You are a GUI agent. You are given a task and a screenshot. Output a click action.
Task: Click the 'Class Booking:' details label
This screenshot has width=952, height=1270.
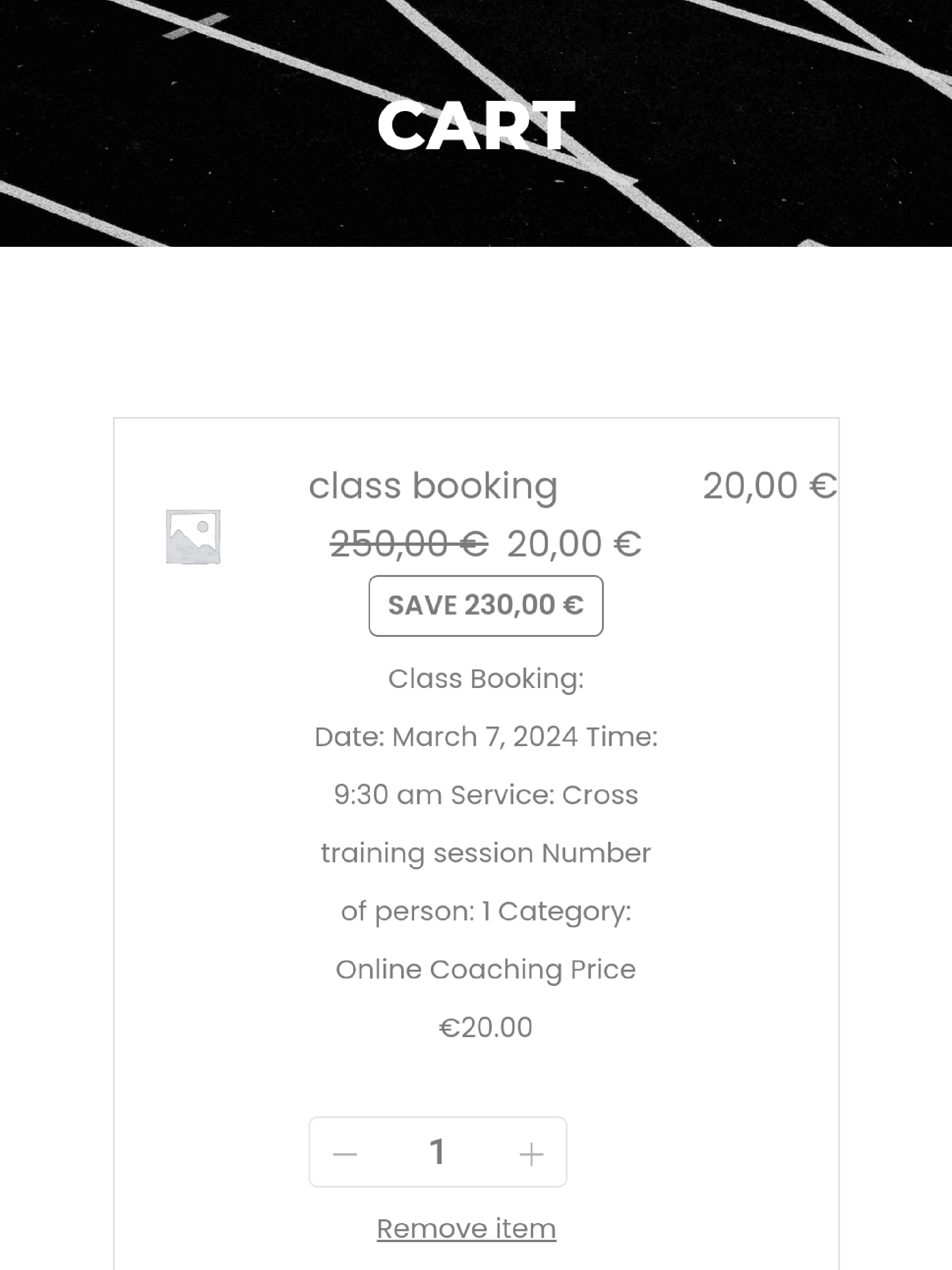pos(486,679)
